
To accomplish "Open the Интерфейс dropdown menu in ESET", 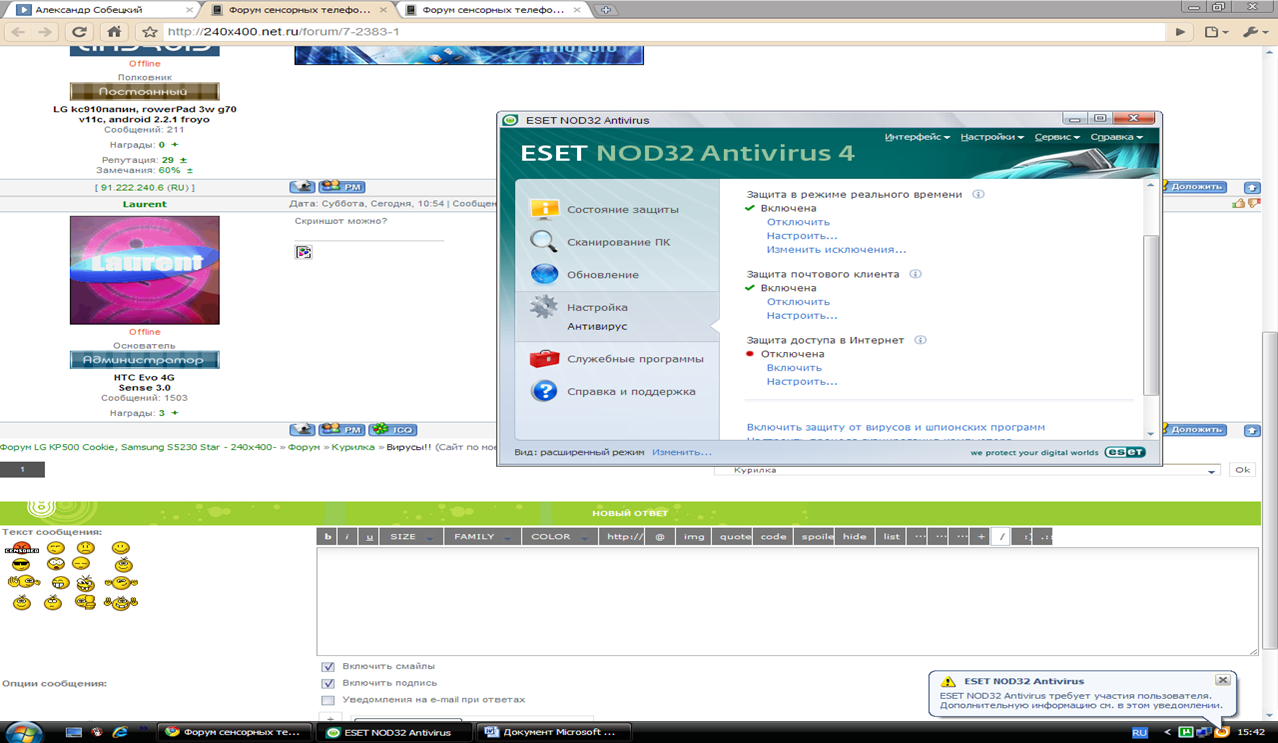I will [917, 137].
